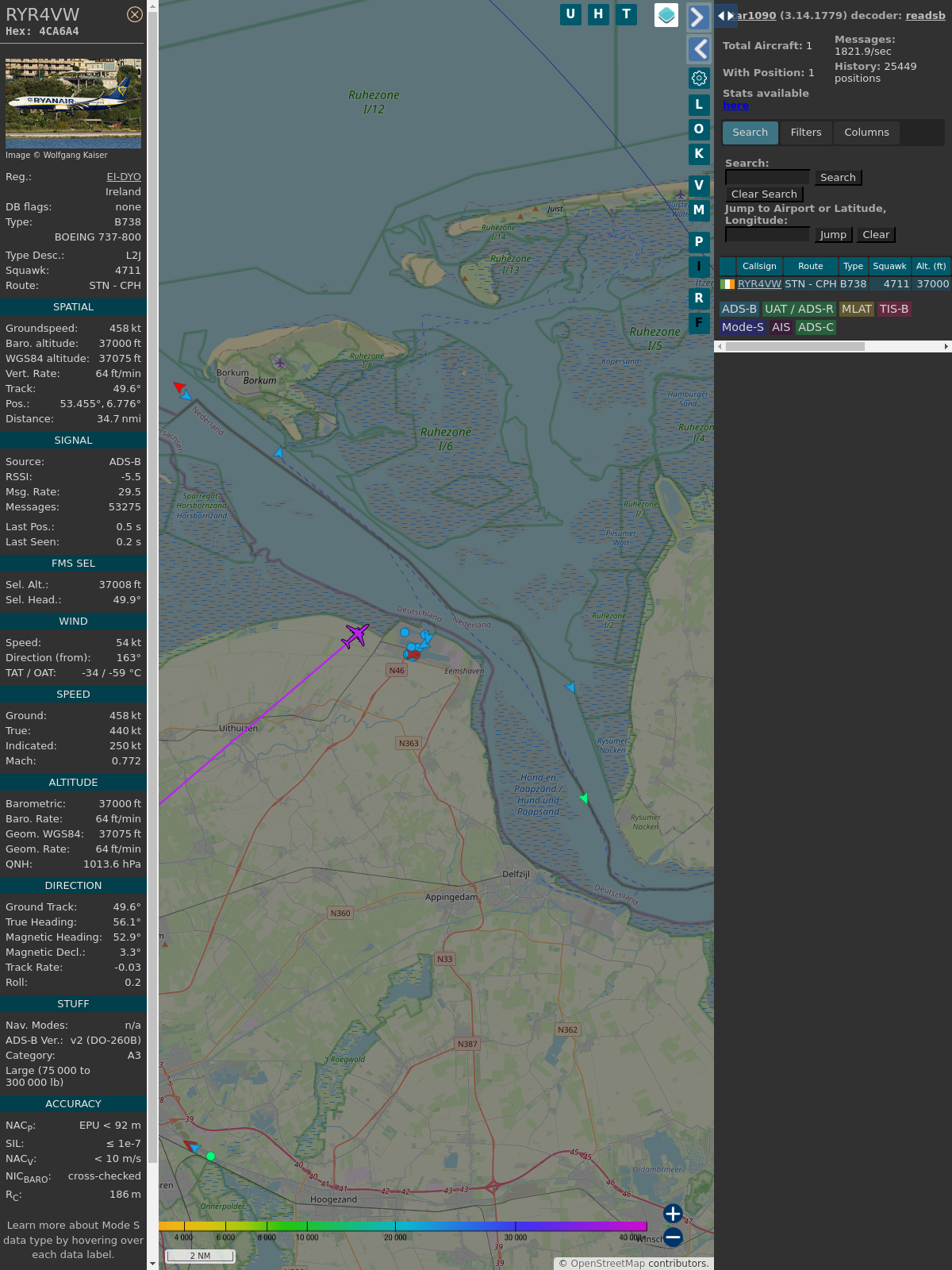The width and height of the screenshot is (952, 1270).
Task: Click the H map button
Action: pyautogui.click(x=598, y=14)
